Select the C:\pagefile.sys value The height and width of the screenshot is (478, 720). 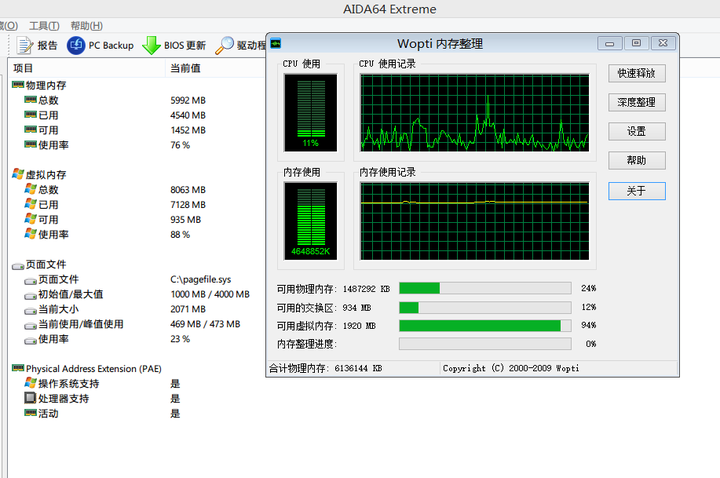coord(201,279)
